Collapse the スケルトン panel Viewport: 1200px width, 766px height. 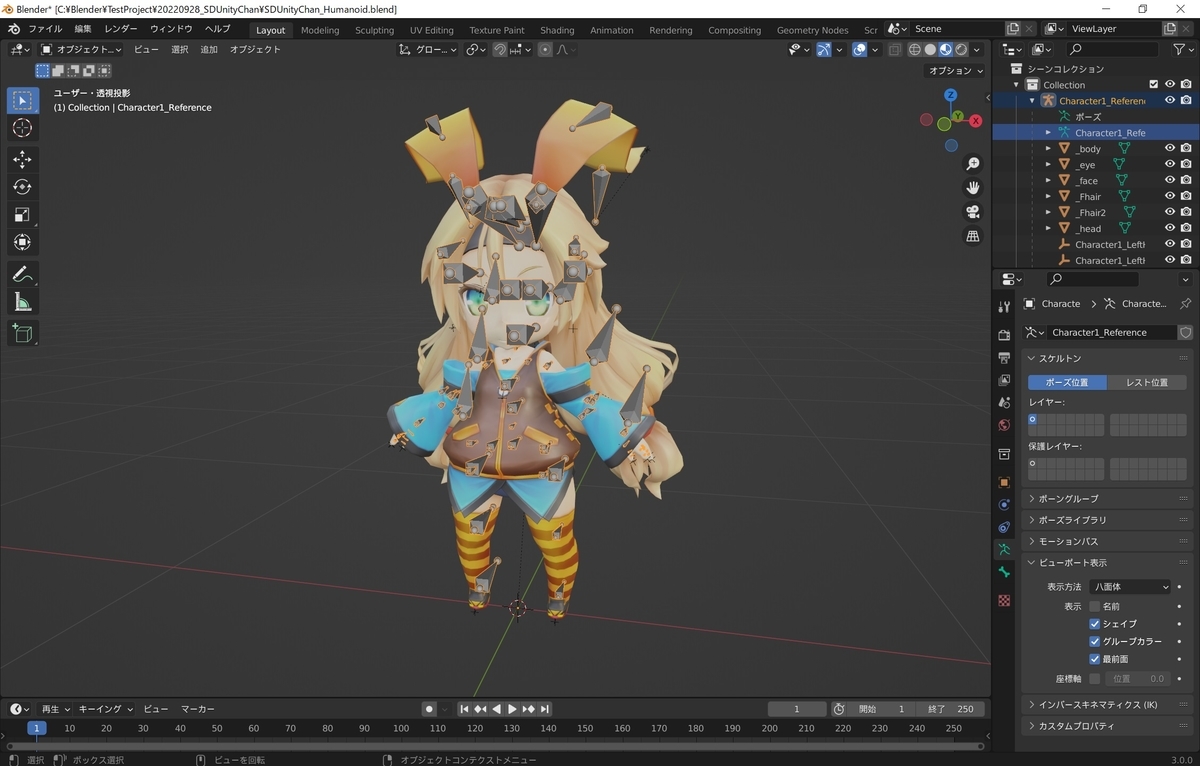click(1108, 359)
